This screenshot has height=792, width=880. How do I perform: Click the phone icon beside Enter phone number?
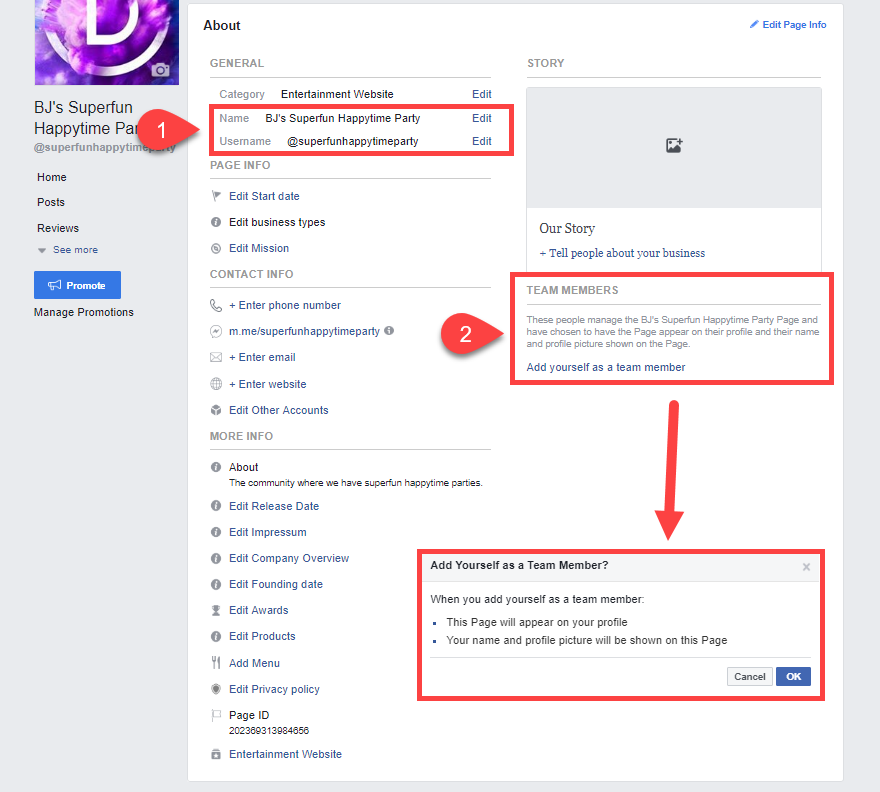(214, 305)
